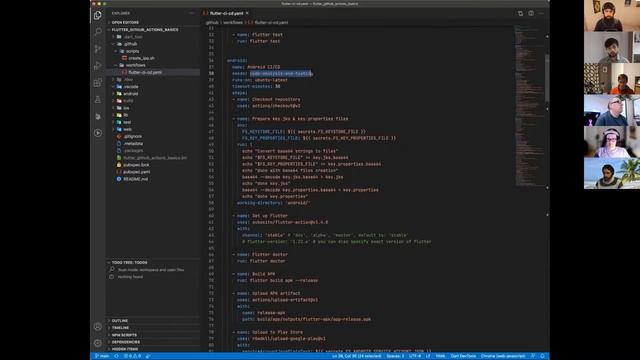
Task: Open the Testing flask icon in the activity bar
Action: click(98, 99)
